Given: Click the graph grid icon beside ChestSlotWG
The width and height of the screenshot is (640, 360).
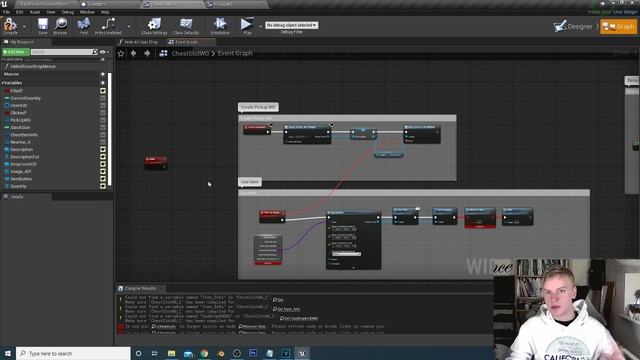Looking at the screenshot, I should pyautogui.click(x=163, y=53).
